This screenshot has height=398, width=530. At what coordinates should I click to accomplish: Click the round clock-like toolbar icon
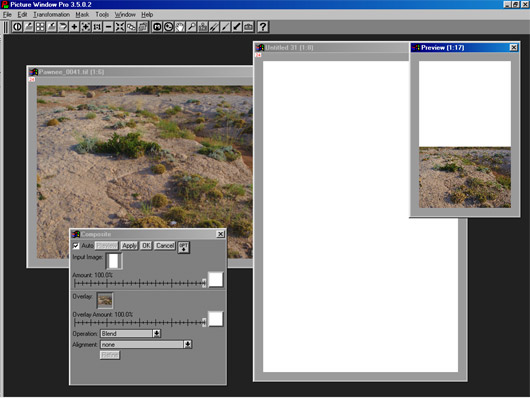click(169, 27)
